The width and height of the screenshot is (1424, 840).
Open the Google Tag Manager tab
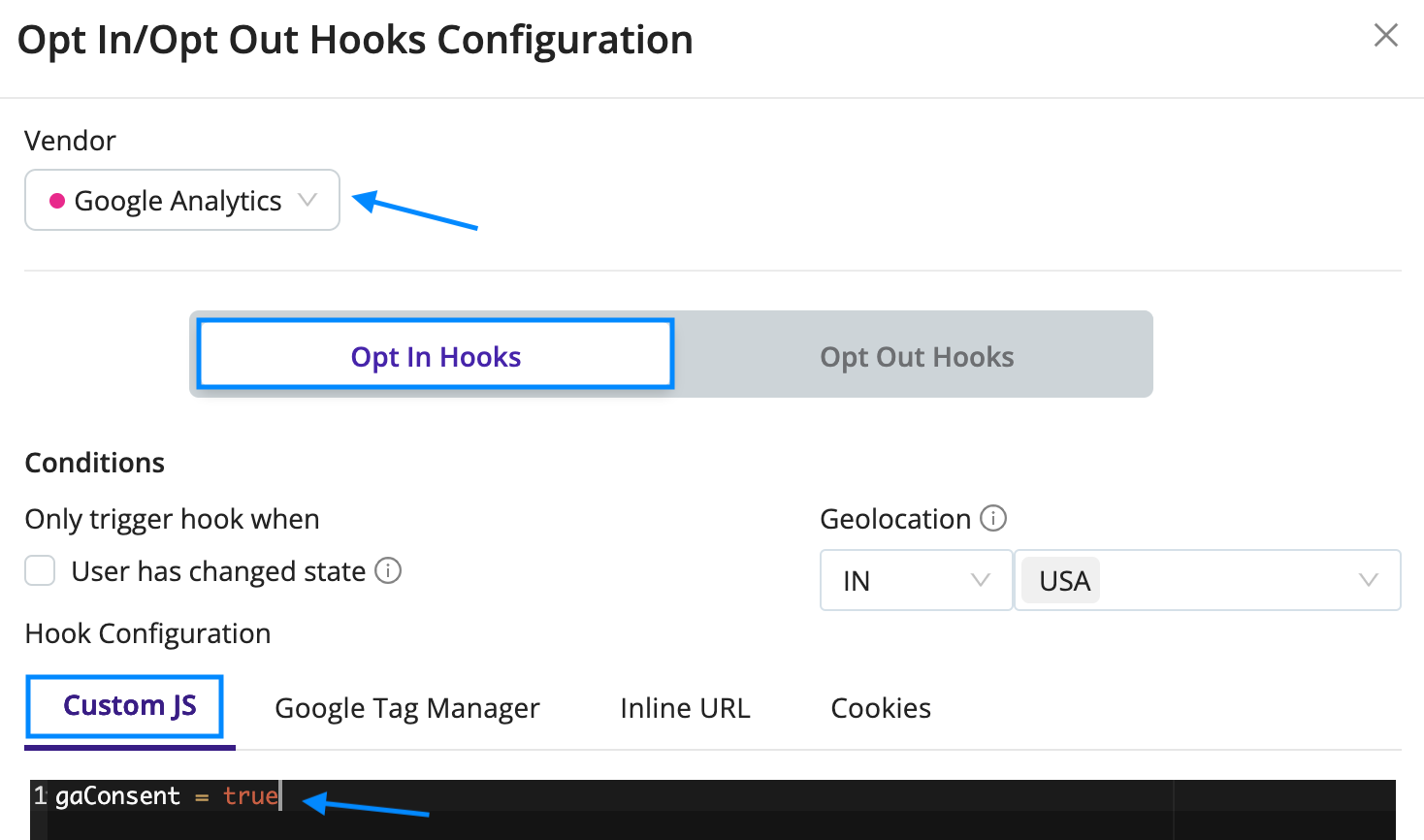point(407,708)
